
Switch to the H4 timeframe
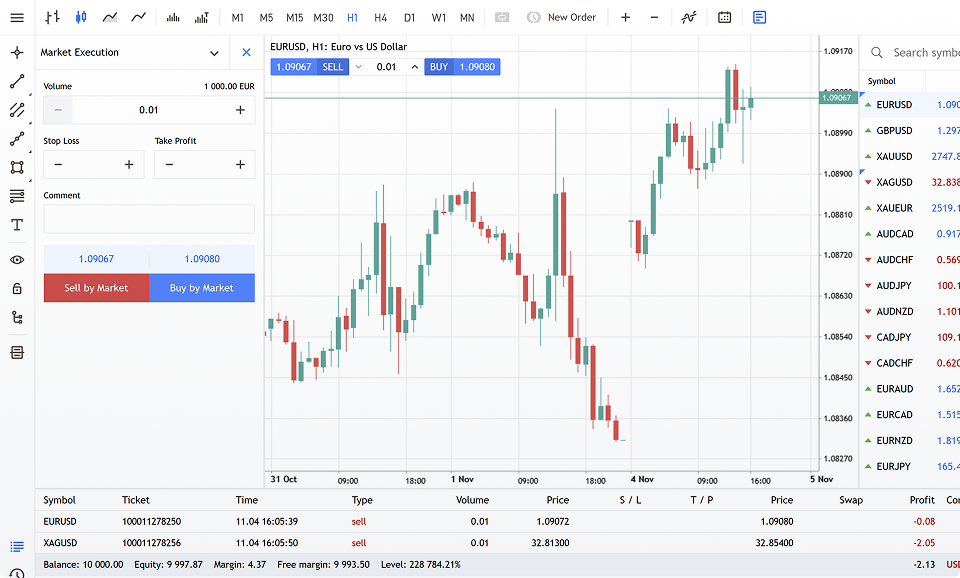point(380,17)
